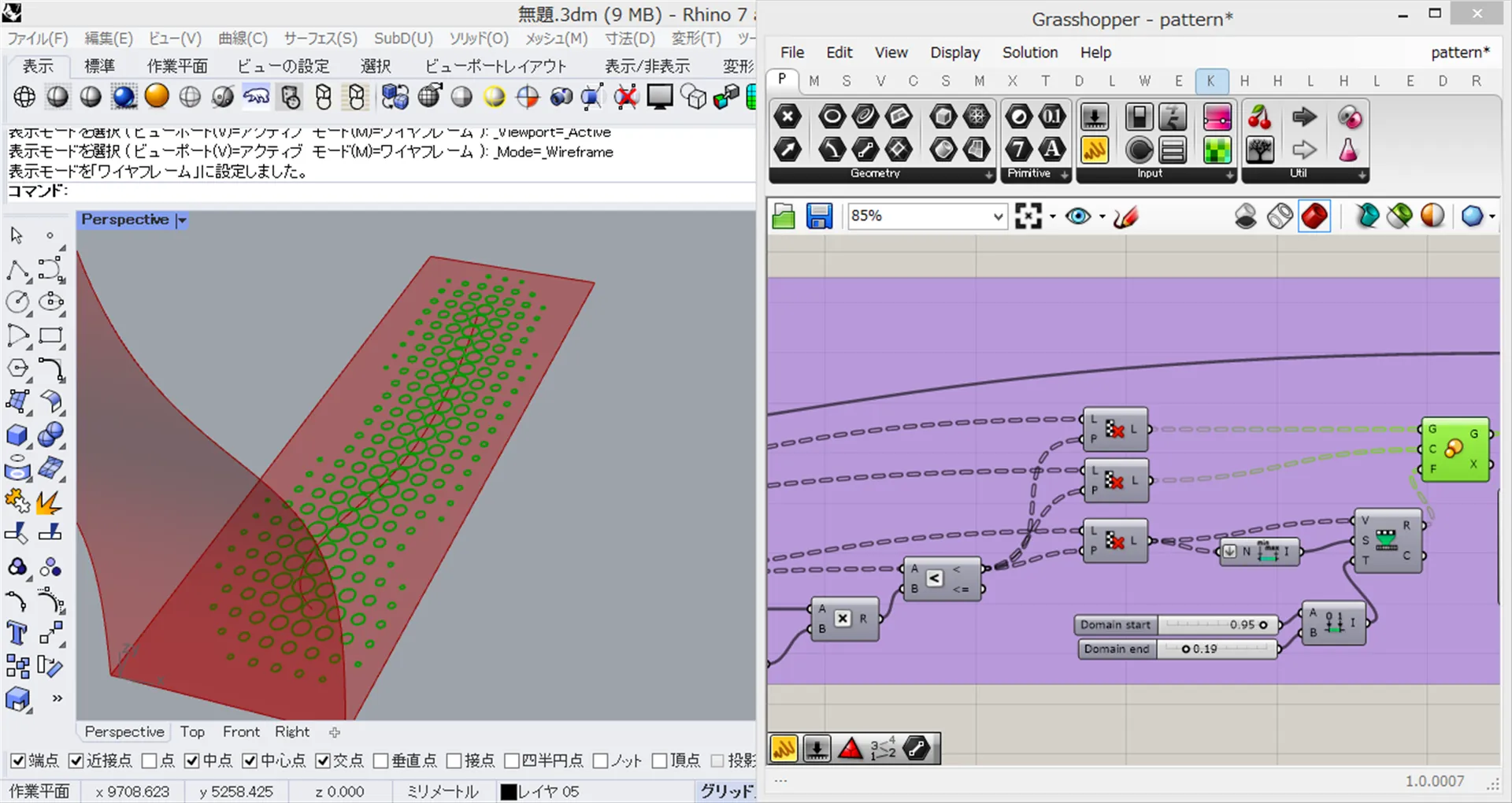Expand the Geometry panel with its plus arrow
This screenshot has height=803, width=1512.
point(989,175)
